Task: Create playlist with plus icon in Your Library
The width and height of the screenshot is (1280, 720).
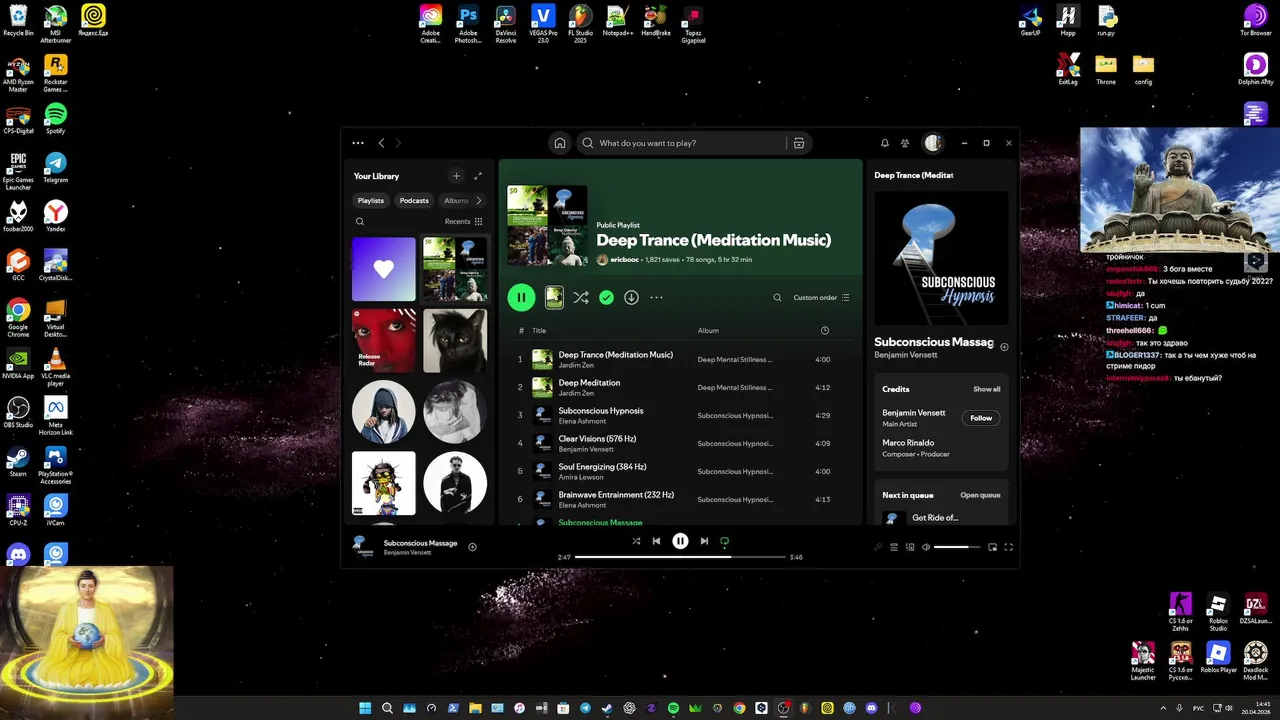Action: pyautogui.click(x=456, y=176)
